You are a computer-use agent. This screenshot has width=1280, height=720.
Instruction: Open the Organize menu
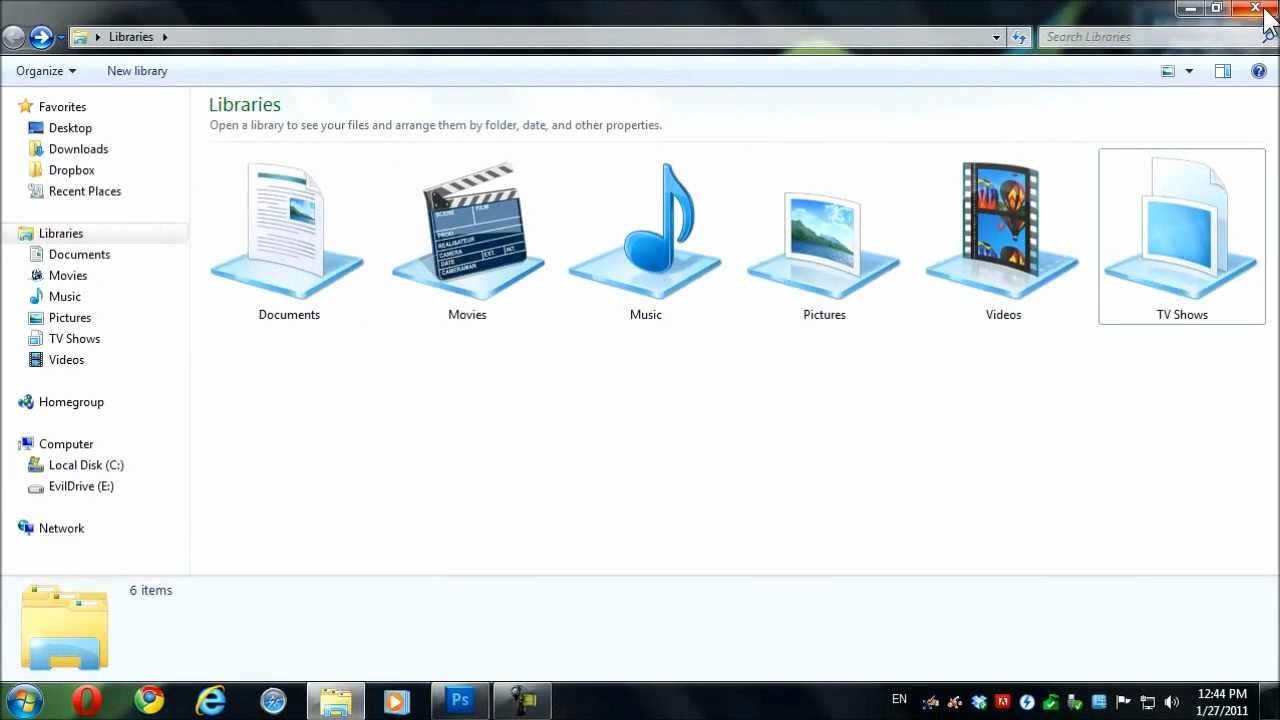[x=44, y=70]
